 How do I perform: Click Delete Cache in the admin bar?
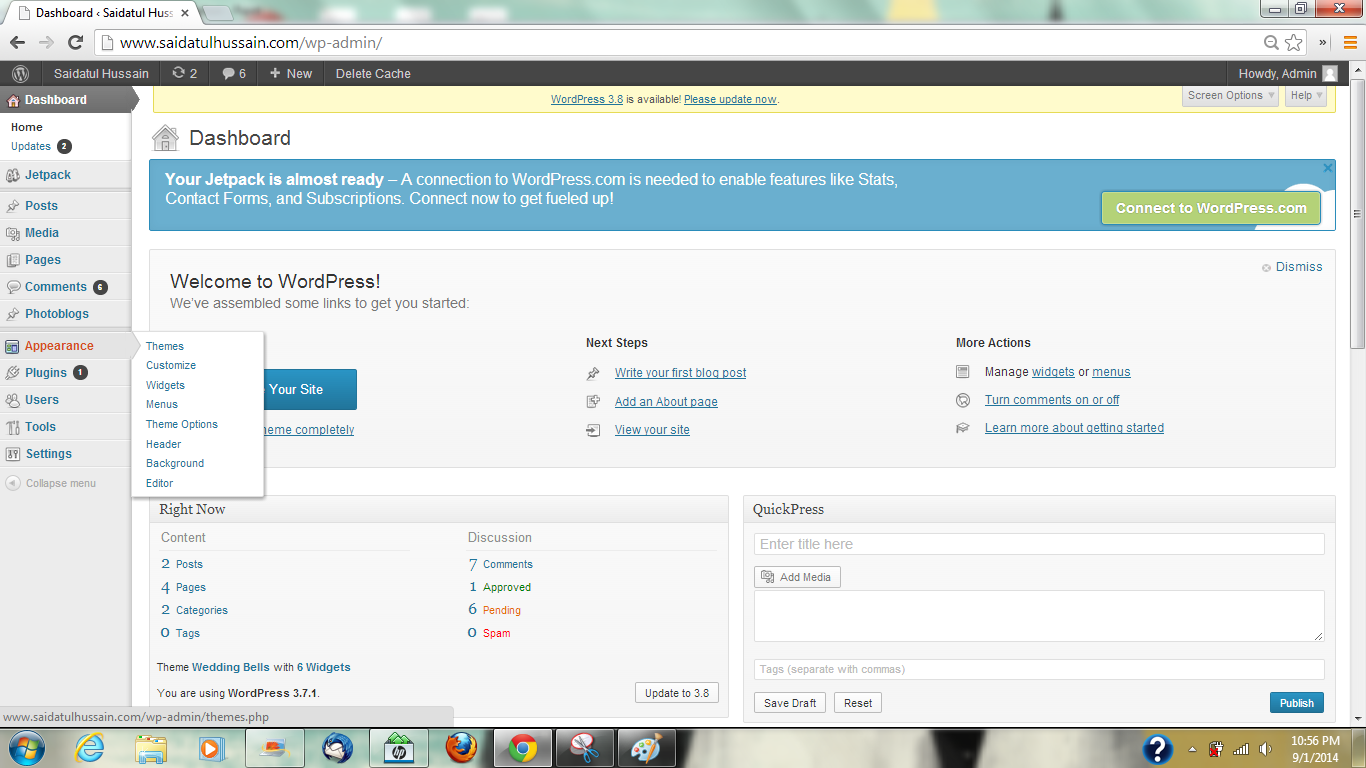373,73
